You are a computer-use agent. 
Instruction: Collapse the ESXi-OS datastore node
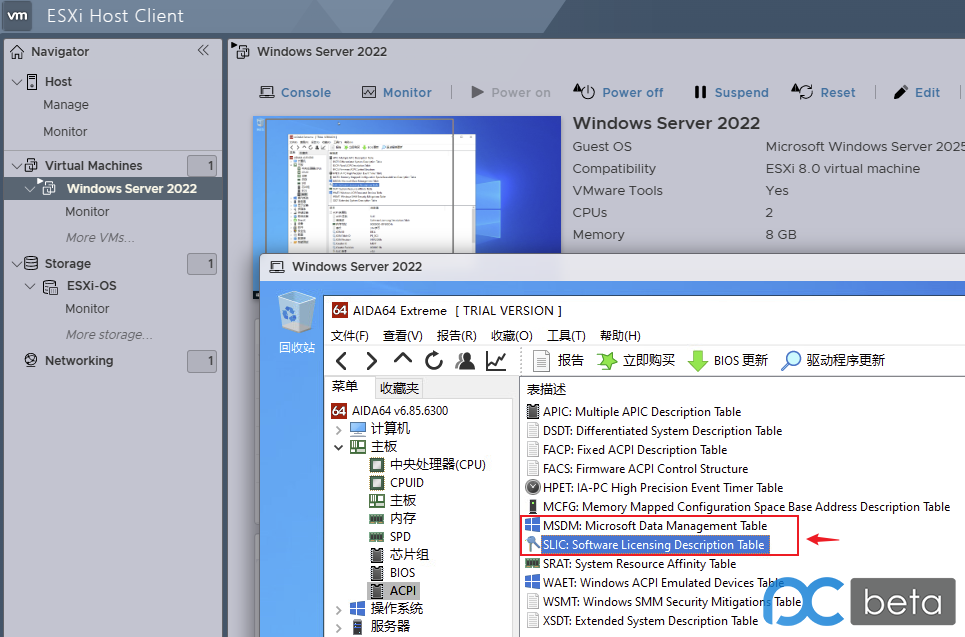click(30, 286)
